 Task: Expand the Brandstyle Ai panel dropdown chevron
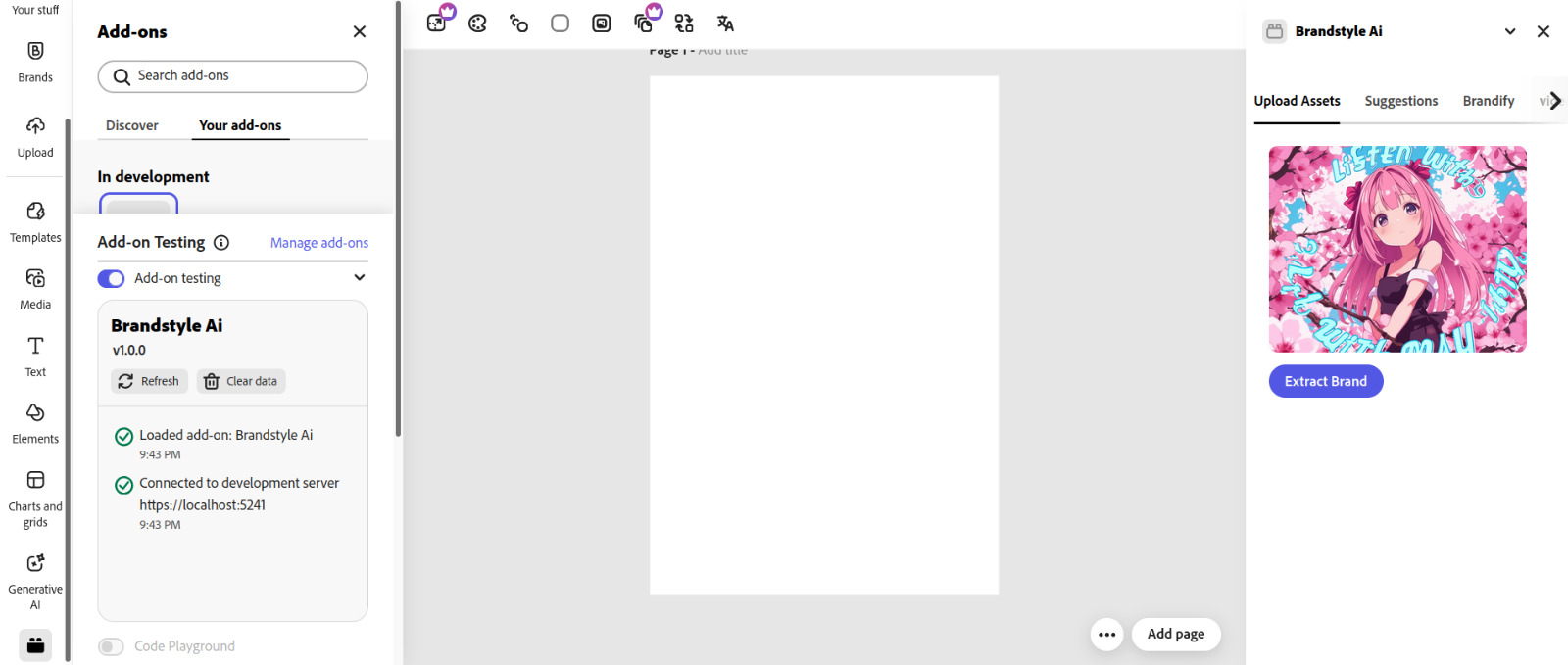pos(1510,31)
